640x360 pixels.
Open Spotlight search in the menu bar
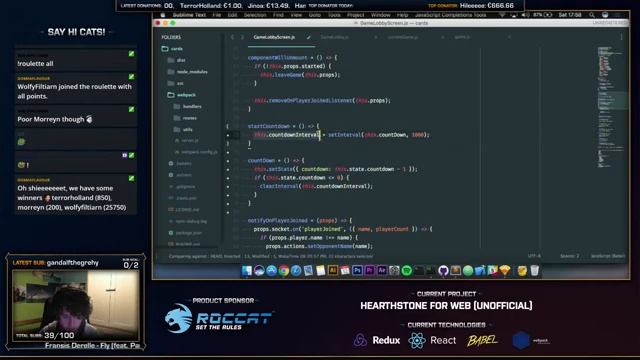pyautogui.click(x=591, y=15)
